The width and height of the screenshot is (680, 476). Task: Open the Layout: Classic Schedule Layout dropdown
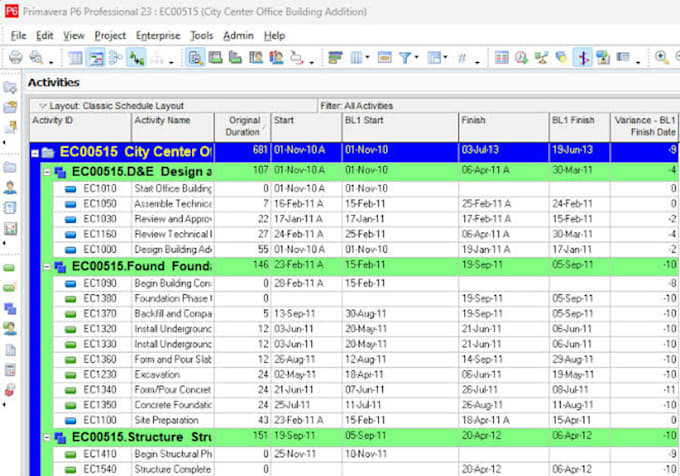click(x=173, y=106)
